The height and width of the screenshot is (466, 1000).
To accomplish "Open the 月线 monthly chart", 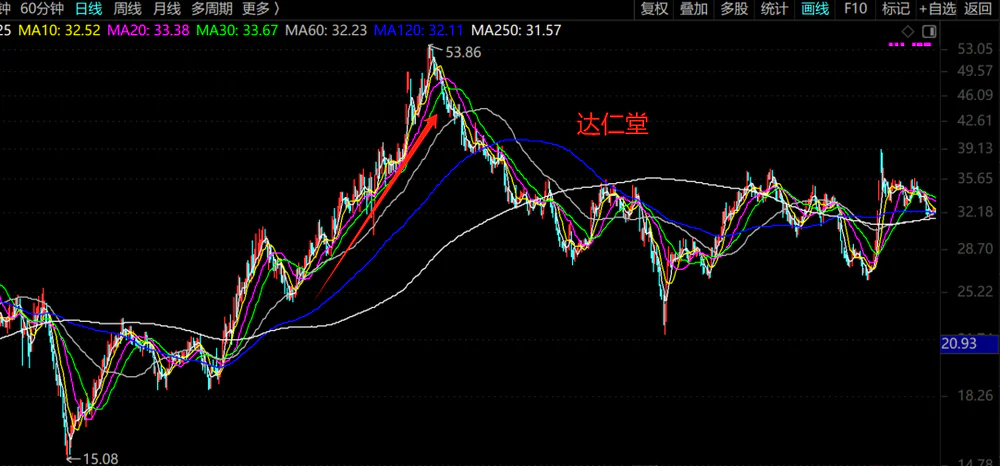I will (x=167, y=9).
